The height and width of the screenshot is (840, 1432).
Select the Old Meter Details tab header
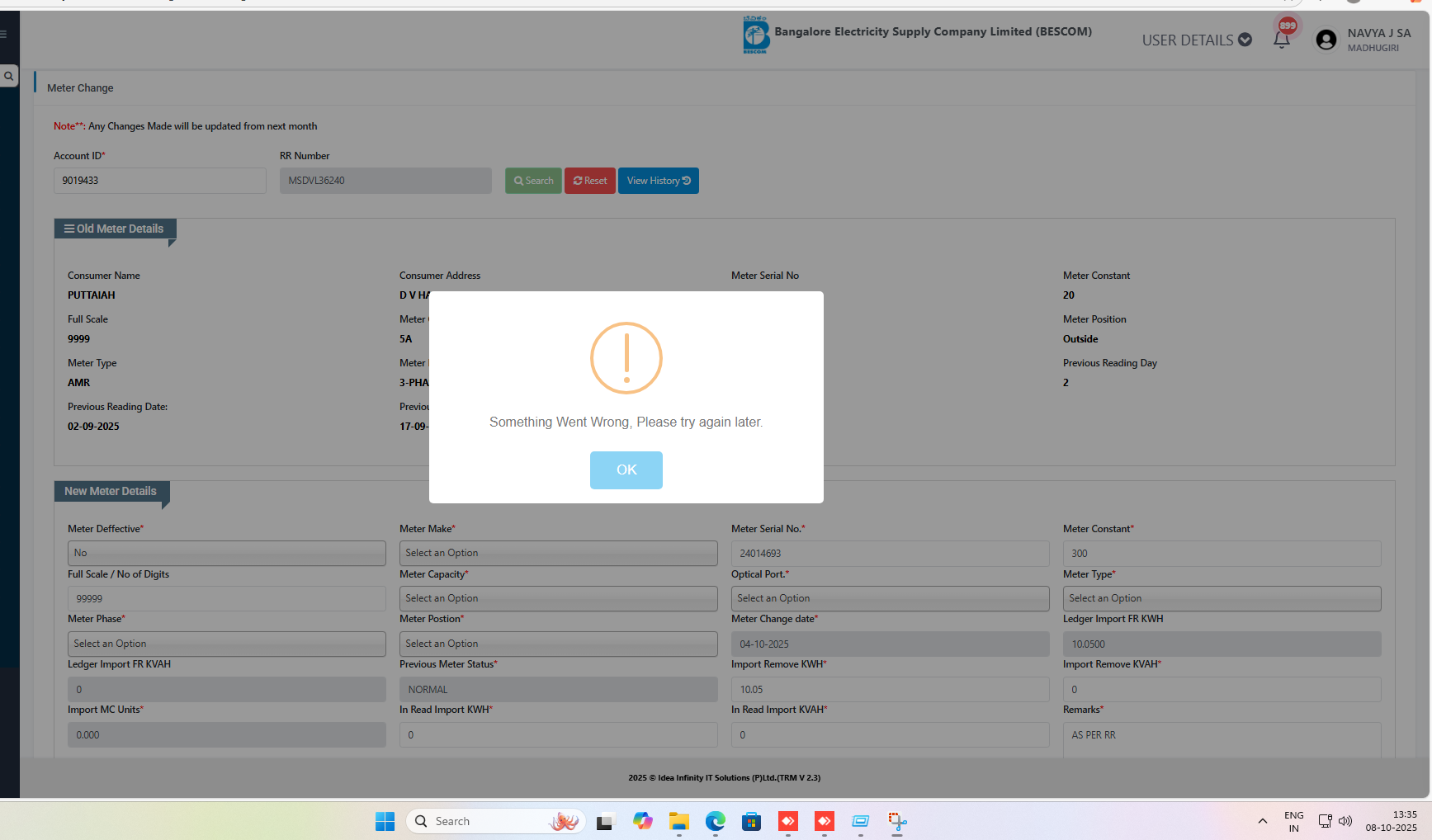tap(115, 229)
